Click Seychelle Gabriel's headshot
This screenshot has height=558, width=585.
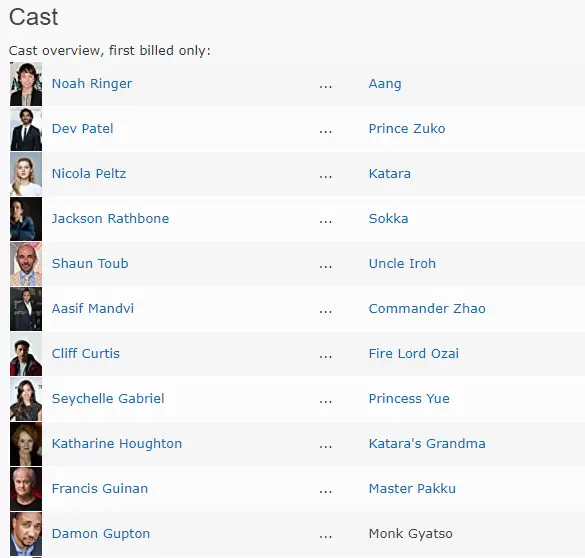coord(26,399)
